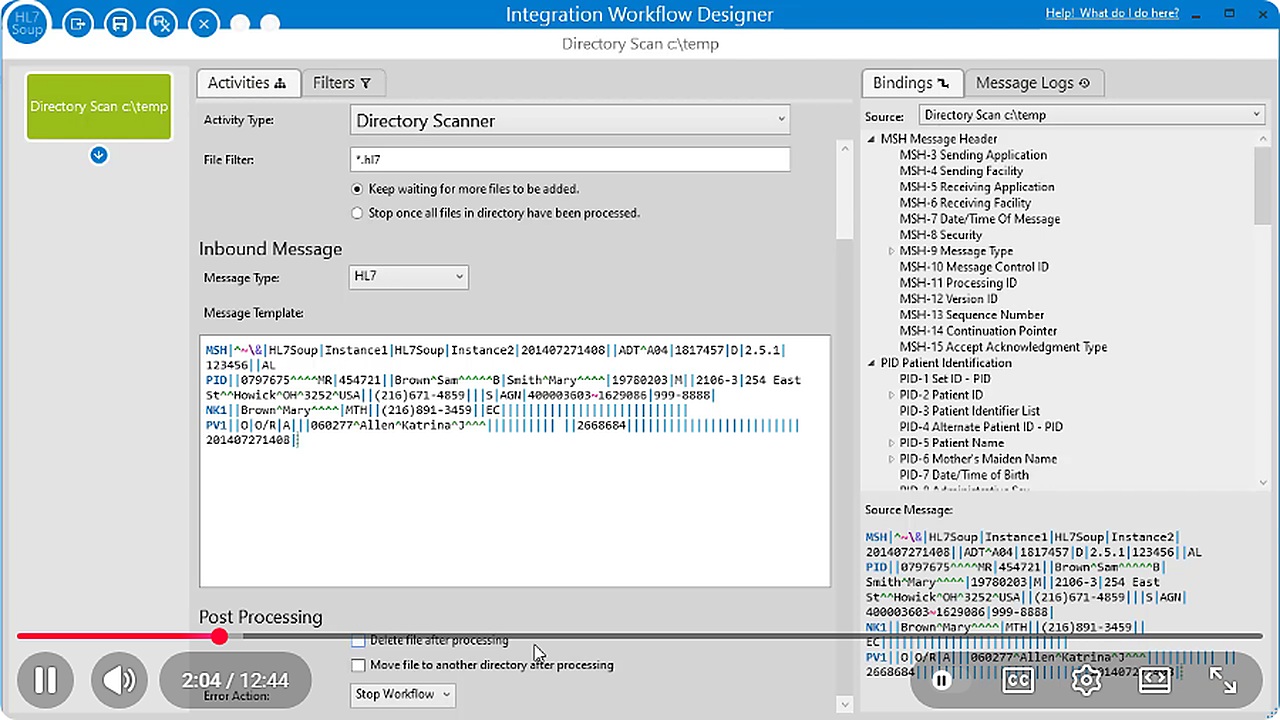Select PID-1 Set ID - PID

(945, 379)
